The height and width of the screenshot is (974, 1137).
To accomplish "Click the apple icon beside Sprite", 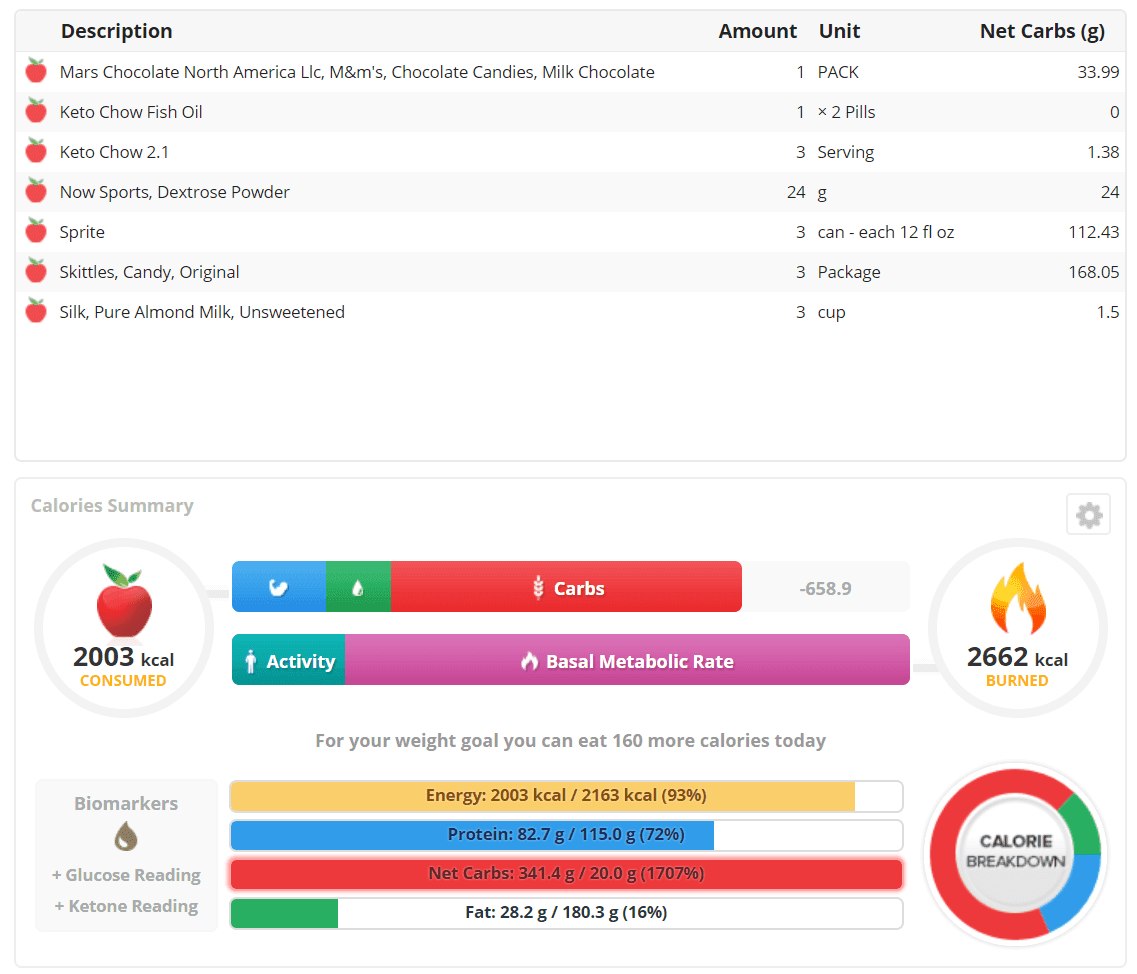I will (36, 231).
